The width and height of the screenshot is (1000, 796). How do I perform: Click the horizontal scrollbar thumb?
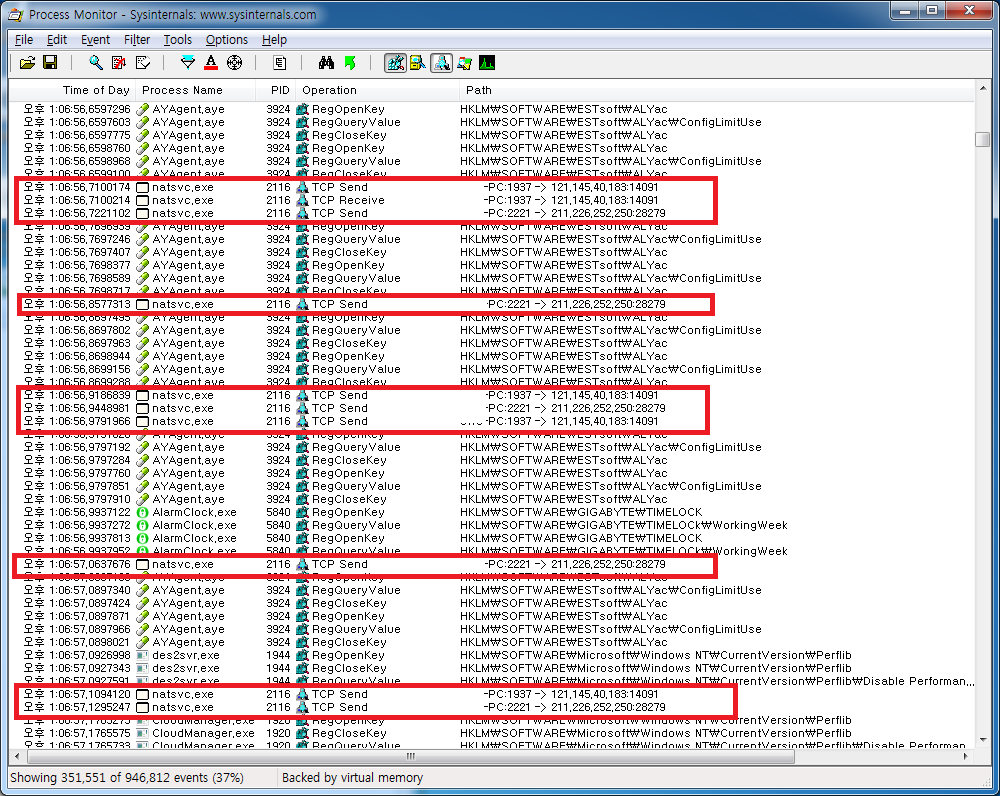(x=411, y=756)
